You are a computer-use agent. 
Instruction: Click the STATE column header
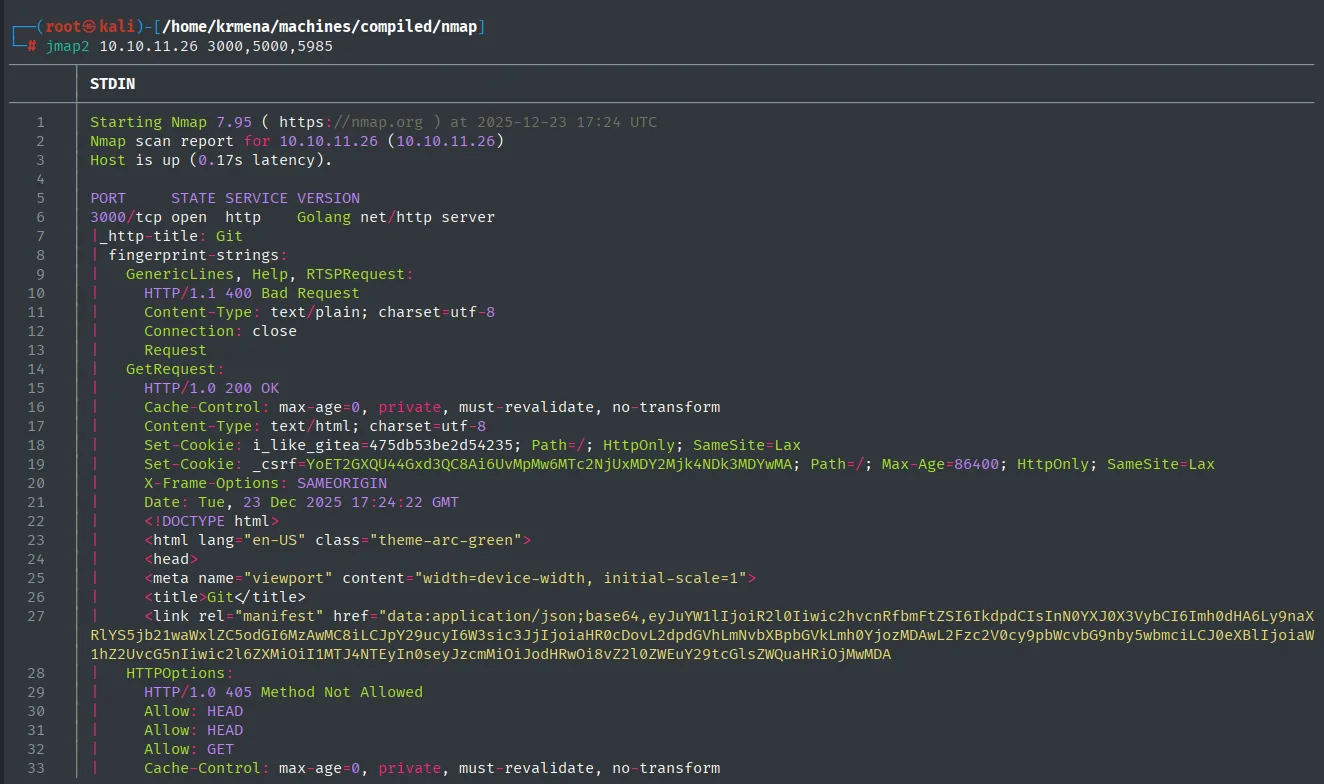194,198
